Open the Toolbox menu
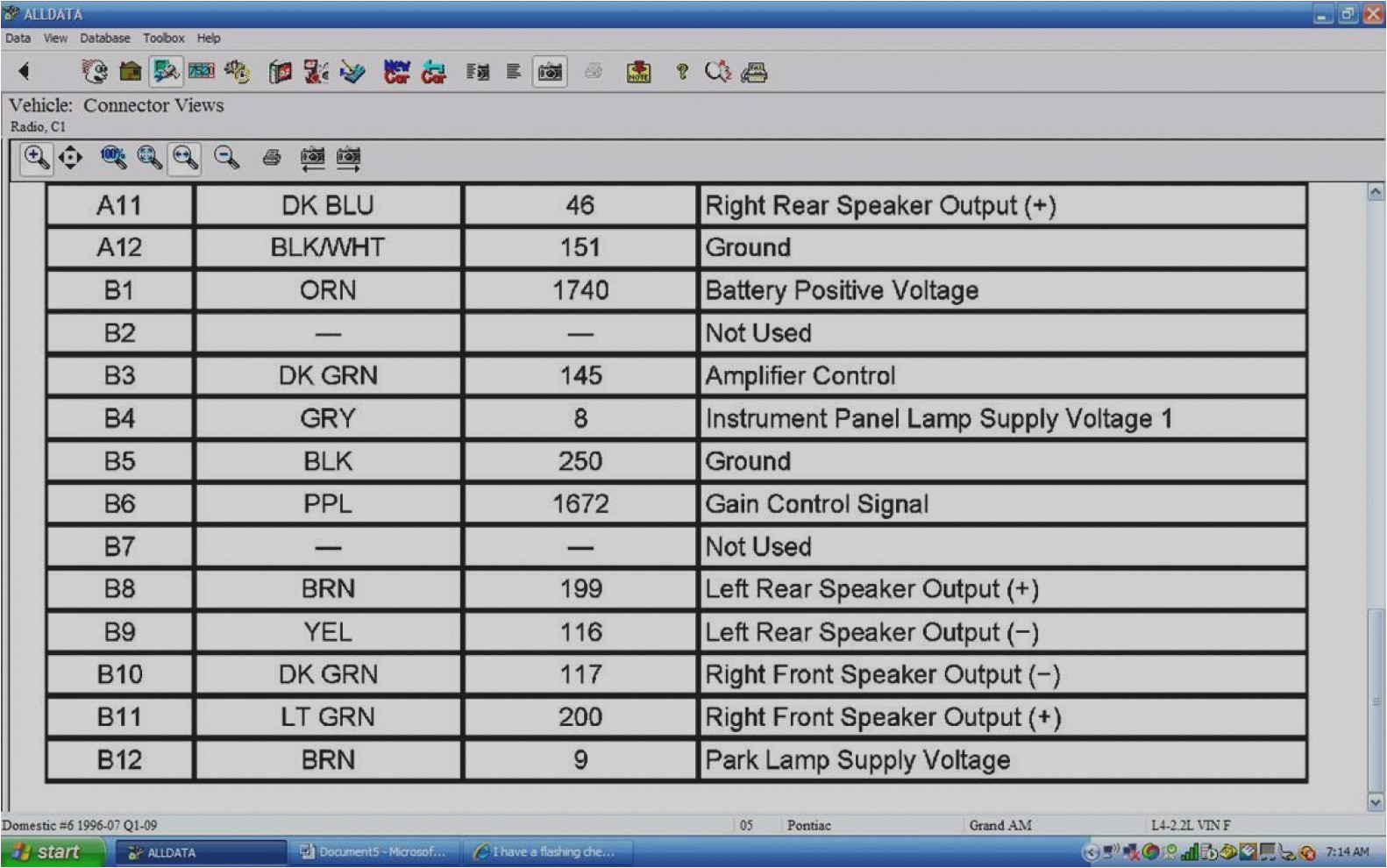This screenshot has height=868, width=1387. click(164, 39)
